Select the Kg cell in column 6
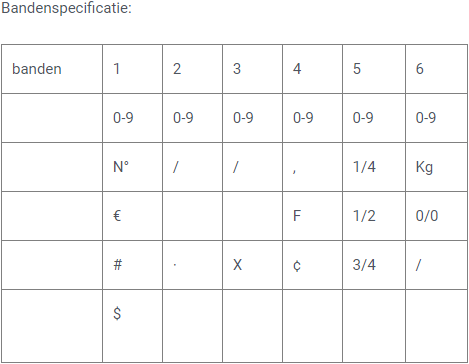The image size is (469, 364). pyautogui.click(x=436, y=167)
